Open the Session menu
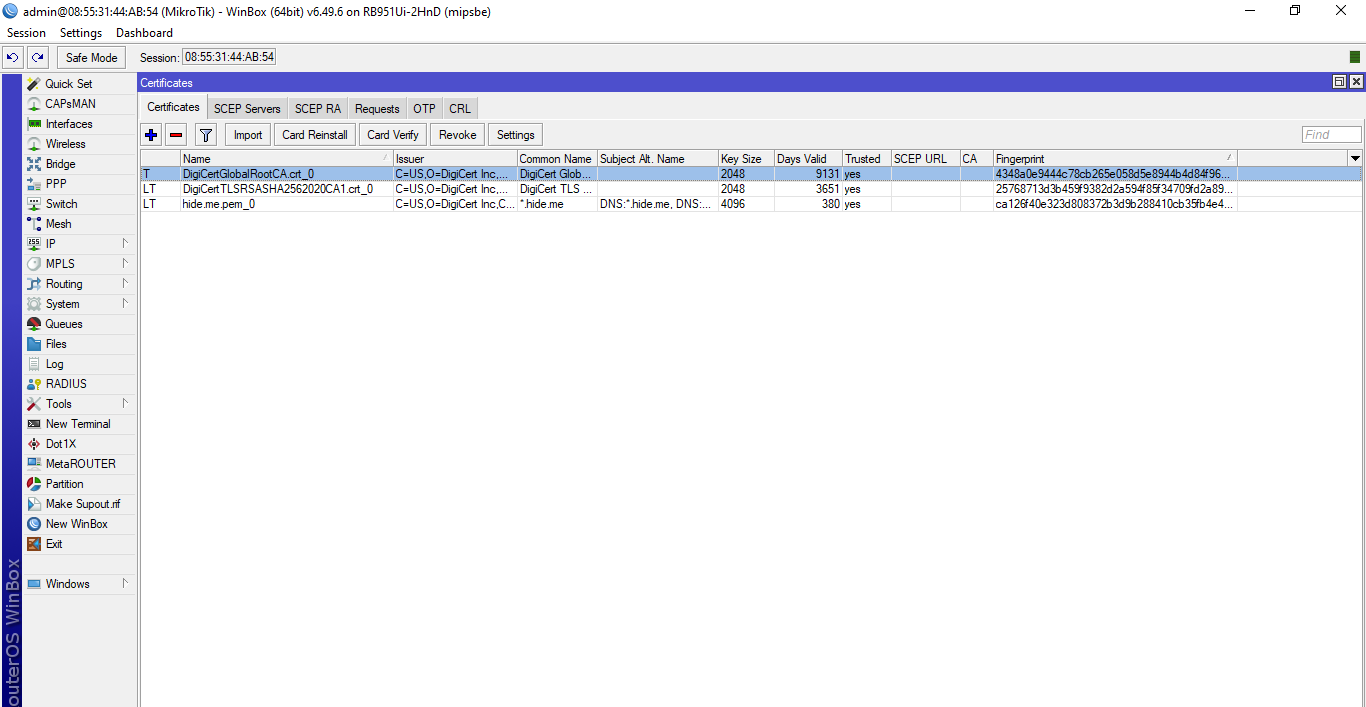The image size is (1366, 707). [x=26, y=33]
